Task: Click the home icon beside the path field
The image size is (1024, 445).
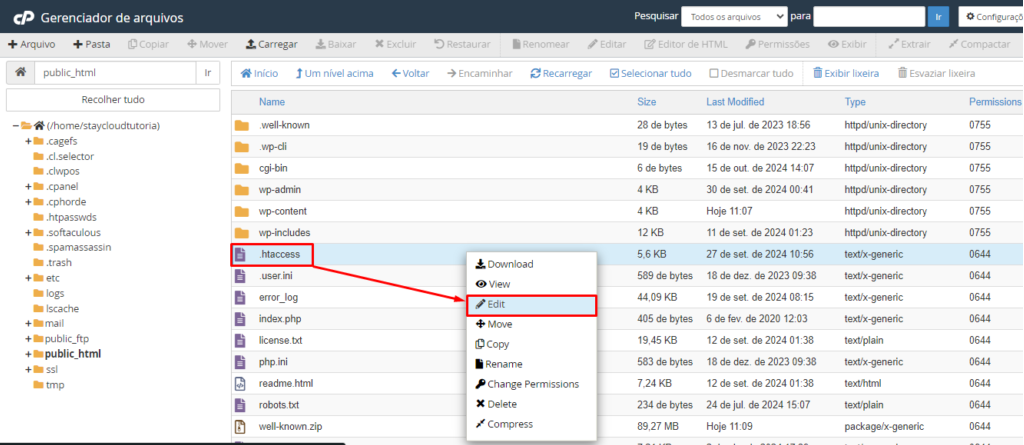Action: click(x=20, y=73)
